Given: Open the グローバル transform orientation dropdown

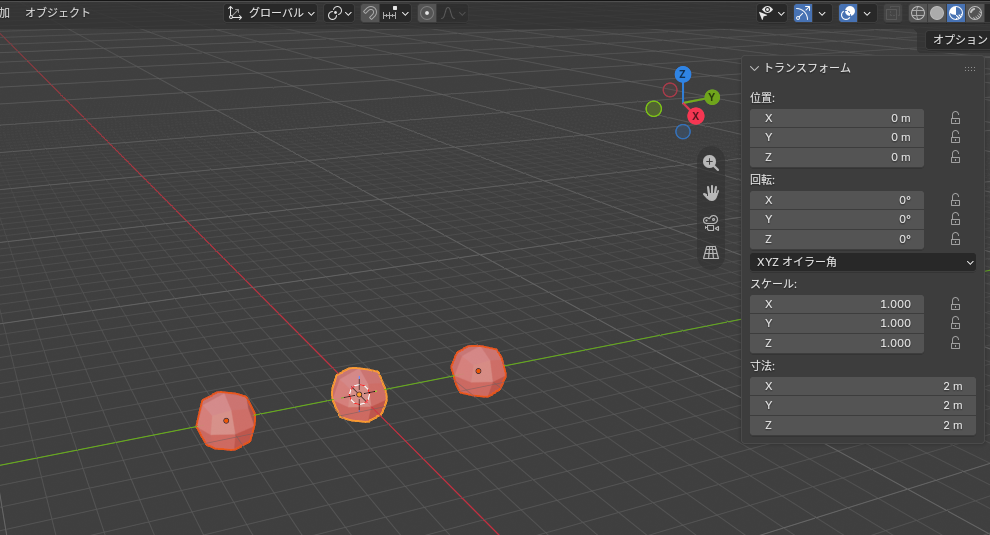Looking at the screenshot, I should pos(271,13).
